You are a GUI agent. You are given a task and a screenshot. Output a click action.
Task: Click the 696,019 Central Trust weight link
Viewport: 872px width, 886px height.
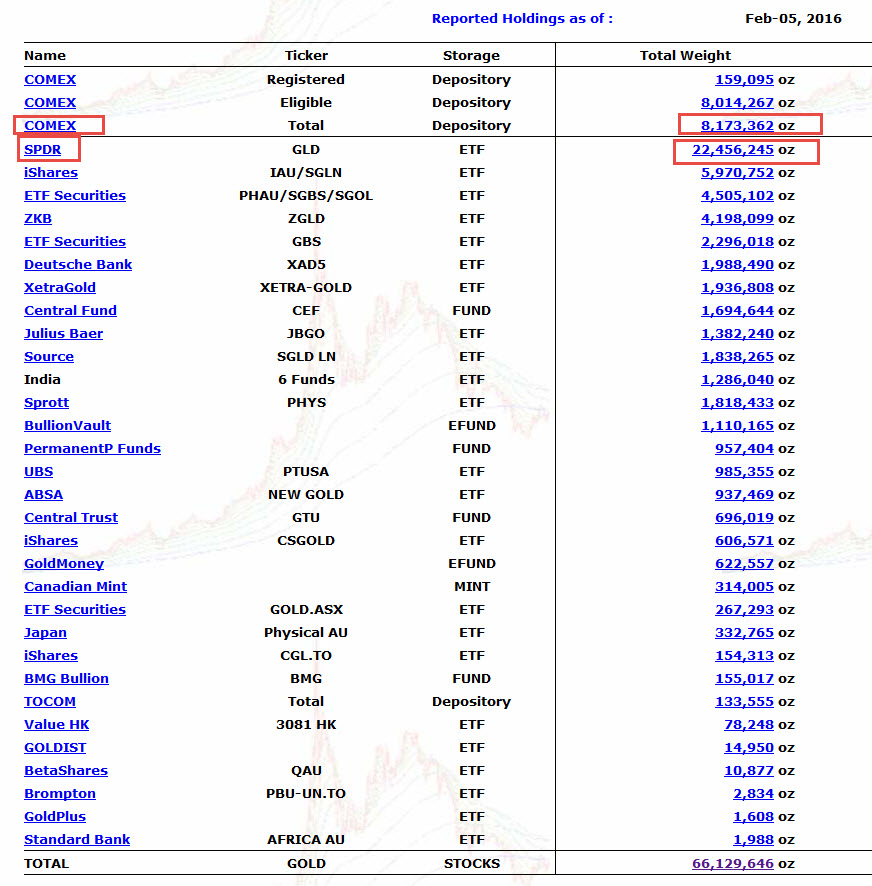tap(744, 518)
